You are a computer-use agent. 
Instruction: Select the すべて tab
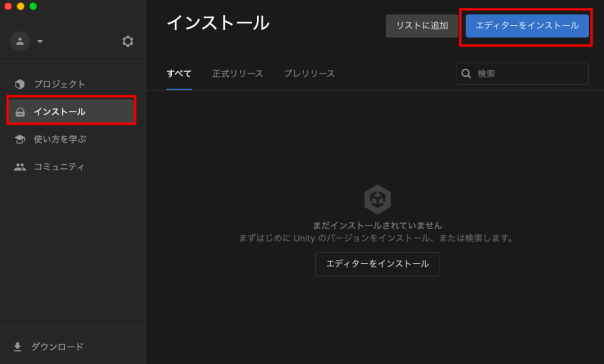pos(179,74)
